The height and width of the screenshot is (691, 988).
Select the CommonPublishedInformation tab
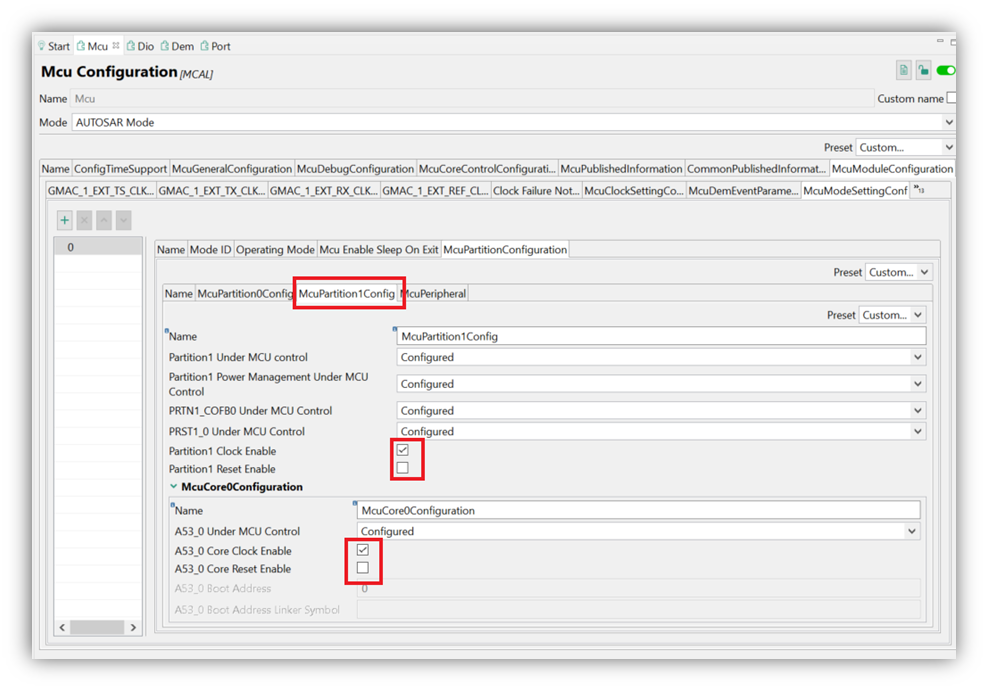coord(756,169)
